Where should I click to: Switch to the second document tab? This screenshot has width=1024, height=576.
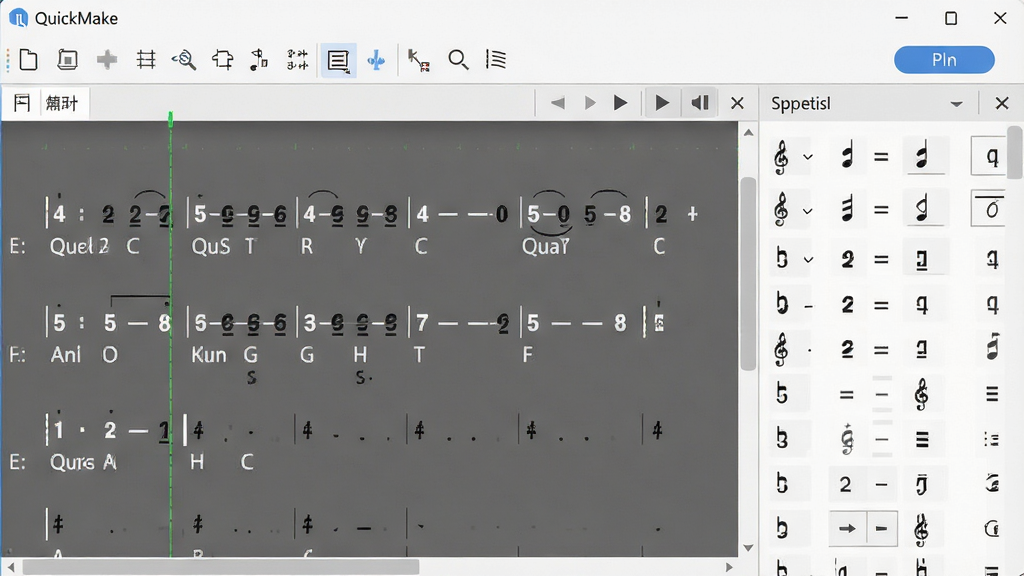(62, 103)
